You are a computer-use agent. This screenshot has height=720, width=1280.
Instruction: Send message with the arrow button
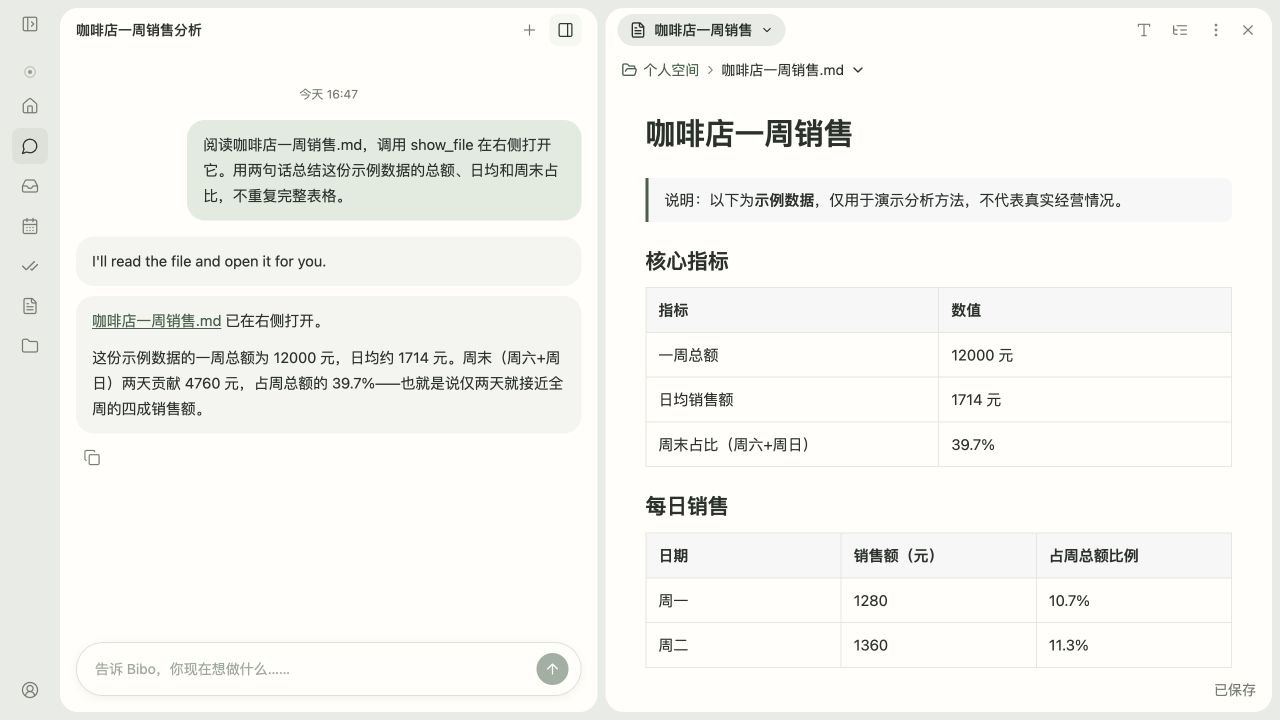click(552, 669)
